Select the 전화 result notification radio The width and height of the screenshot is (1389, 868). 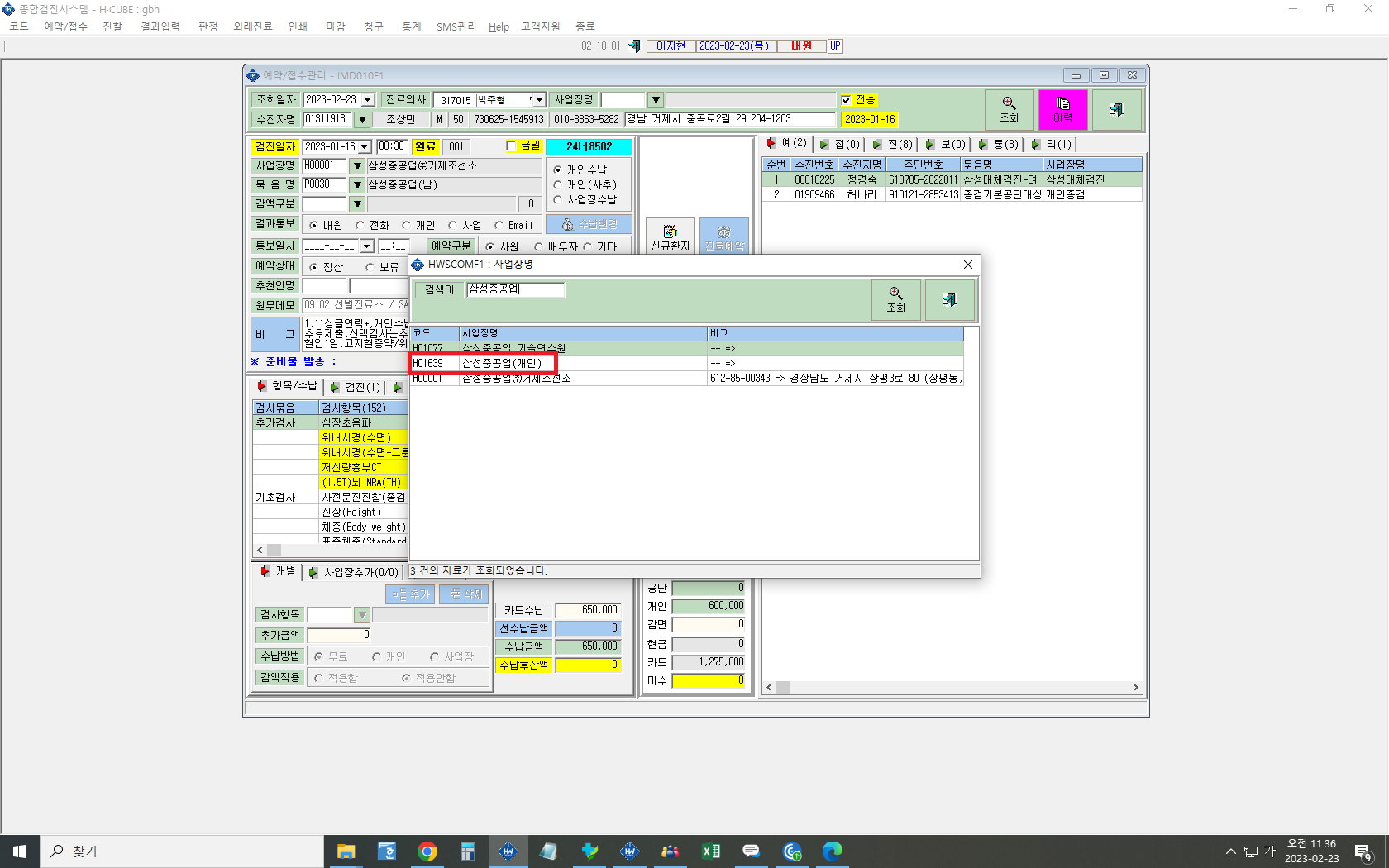point(360,225)
